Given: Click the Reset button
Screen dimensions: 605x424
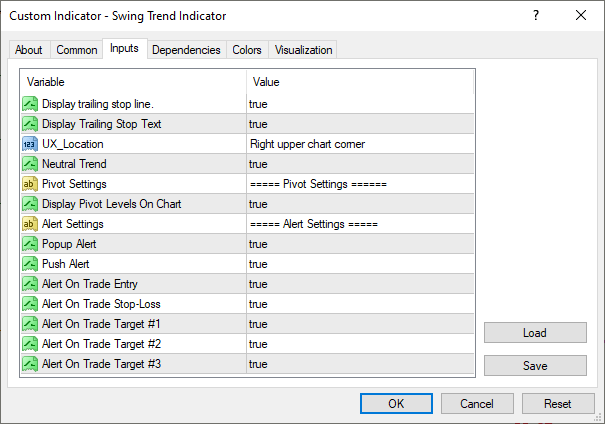Looking at the screenshot, I should click(558, 404).
